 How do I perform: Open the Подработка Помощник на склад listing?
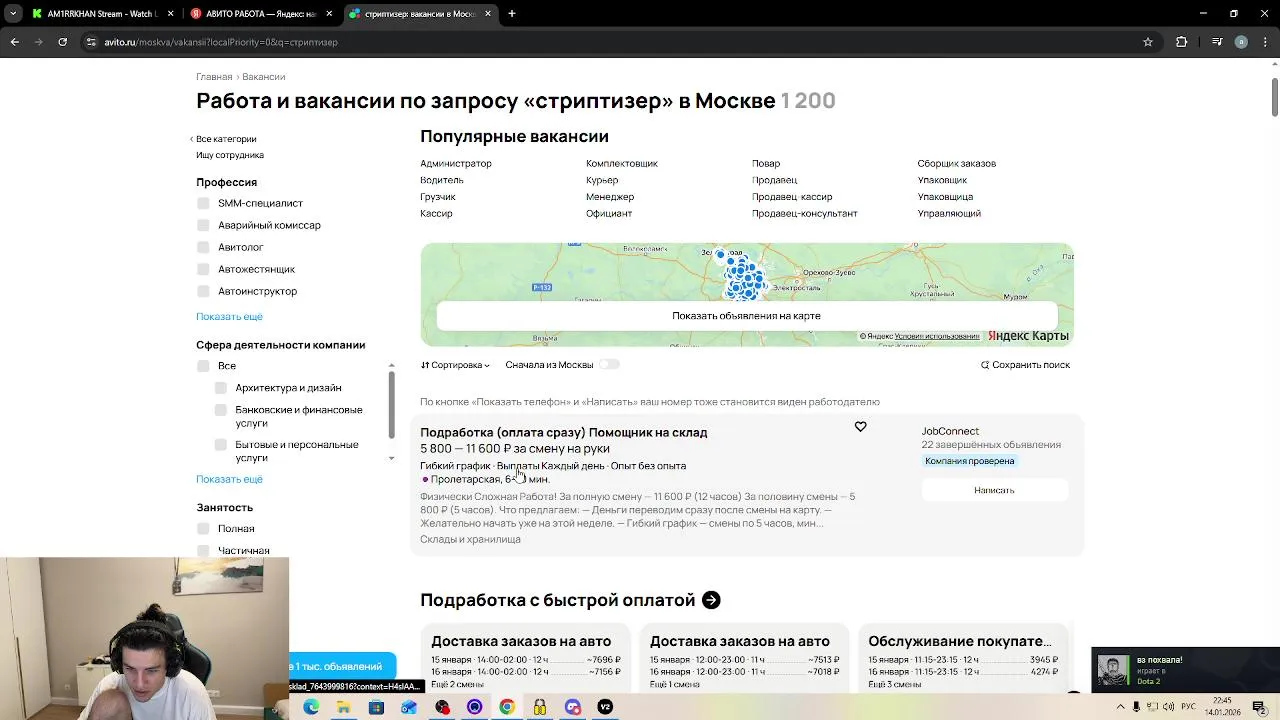click(564, 432)
